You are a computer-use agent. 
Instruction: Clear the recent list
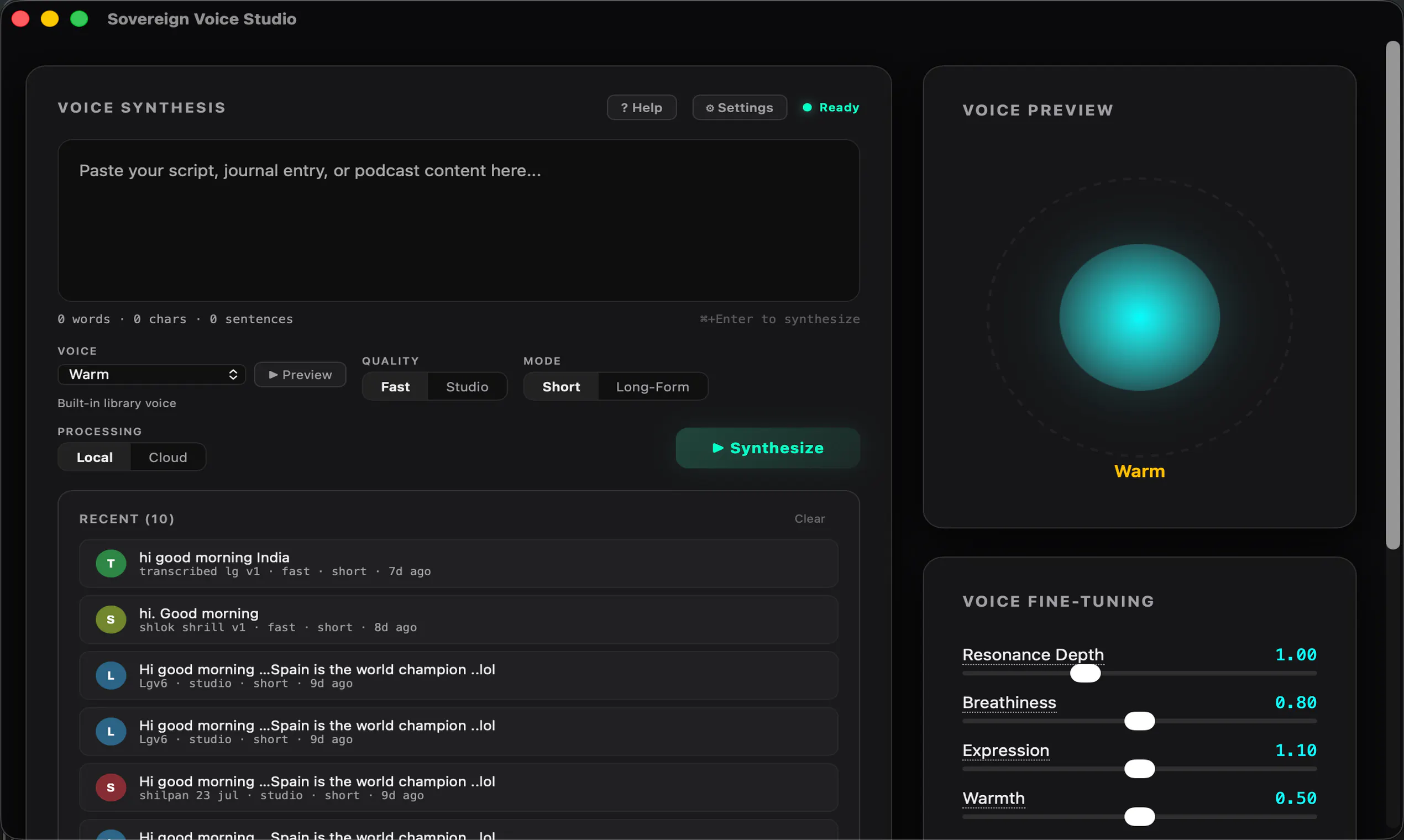pos(810,518)
